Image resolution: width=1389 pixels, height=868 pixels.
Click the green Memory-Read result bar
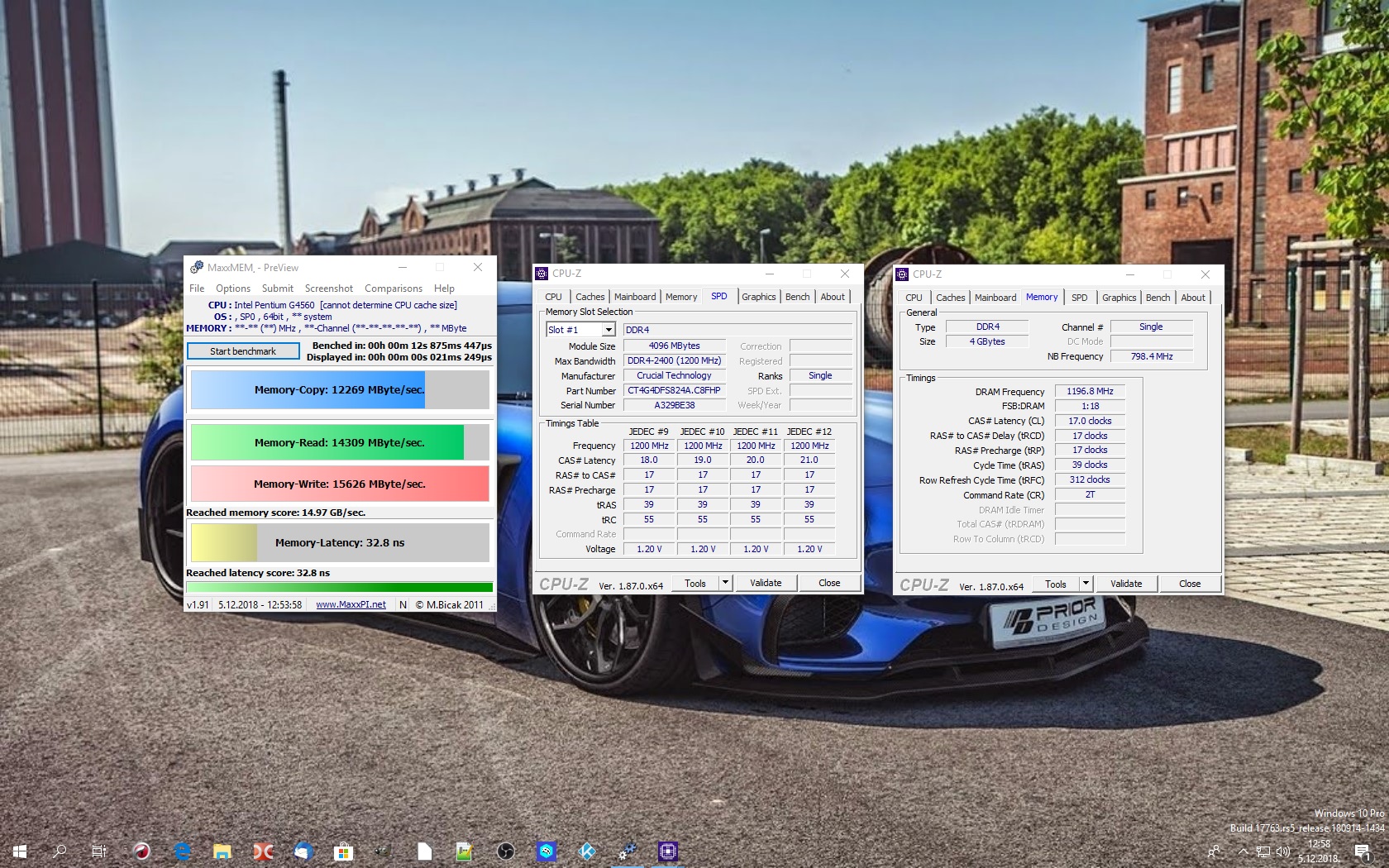tap(340, 442)
